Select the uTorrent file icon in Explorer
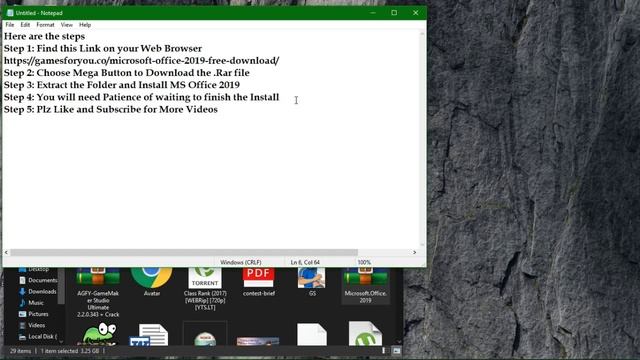 [365, 334]
